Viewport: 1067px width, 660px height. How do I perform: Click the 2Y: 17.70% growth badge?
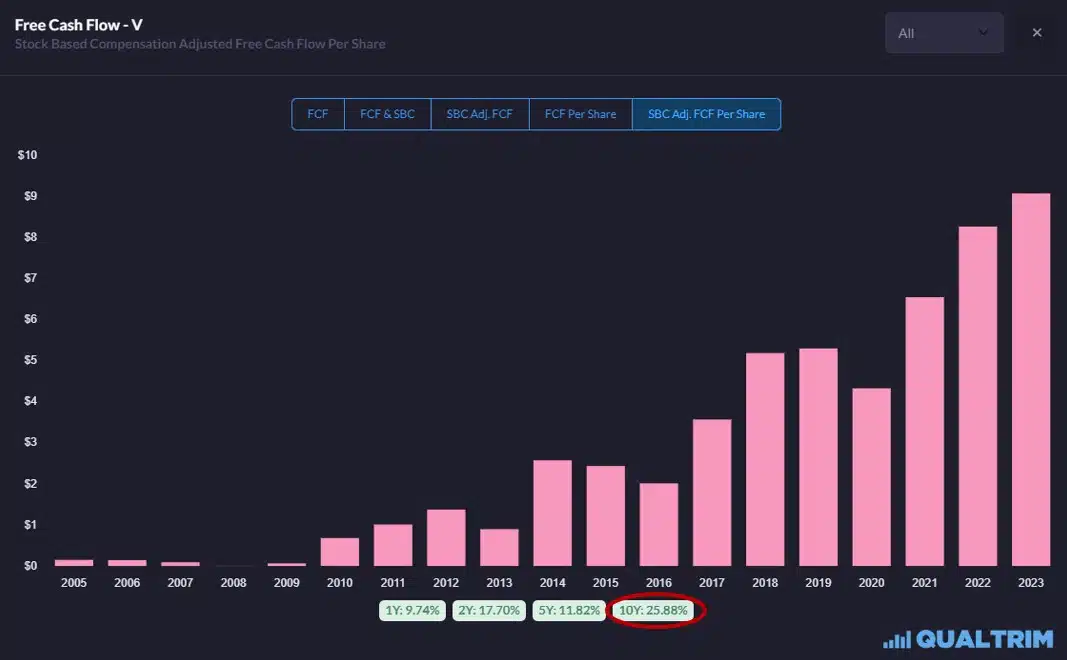(x=489, y=610)
